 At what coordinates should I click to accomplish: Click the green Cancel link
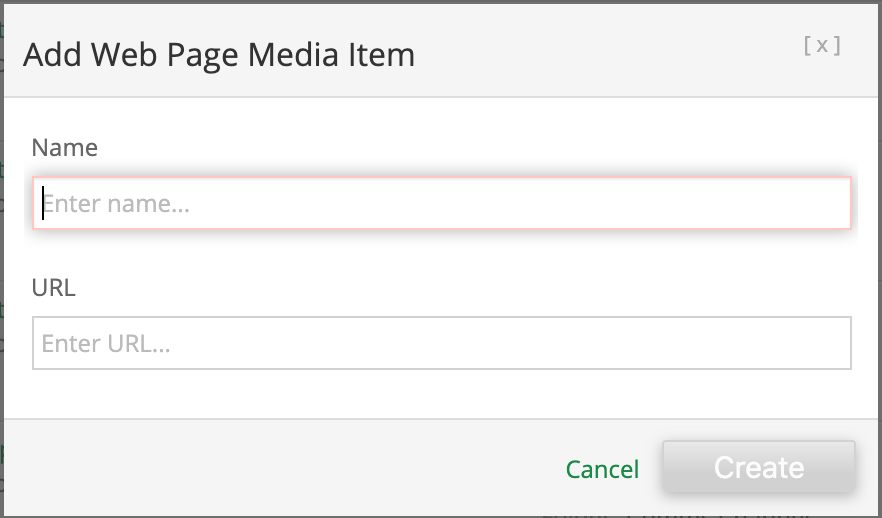coord(602,469)
